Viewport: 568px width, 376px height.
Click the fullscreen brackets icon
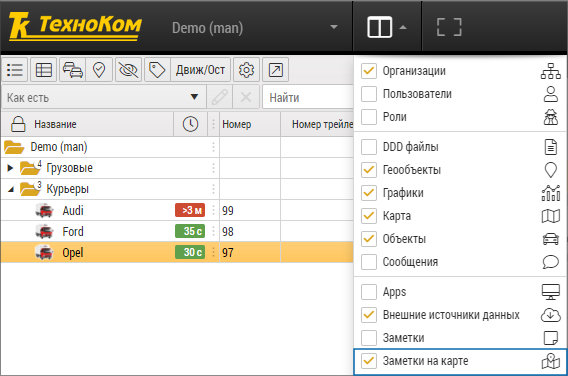pyautogui.click(x=449, y=27)
